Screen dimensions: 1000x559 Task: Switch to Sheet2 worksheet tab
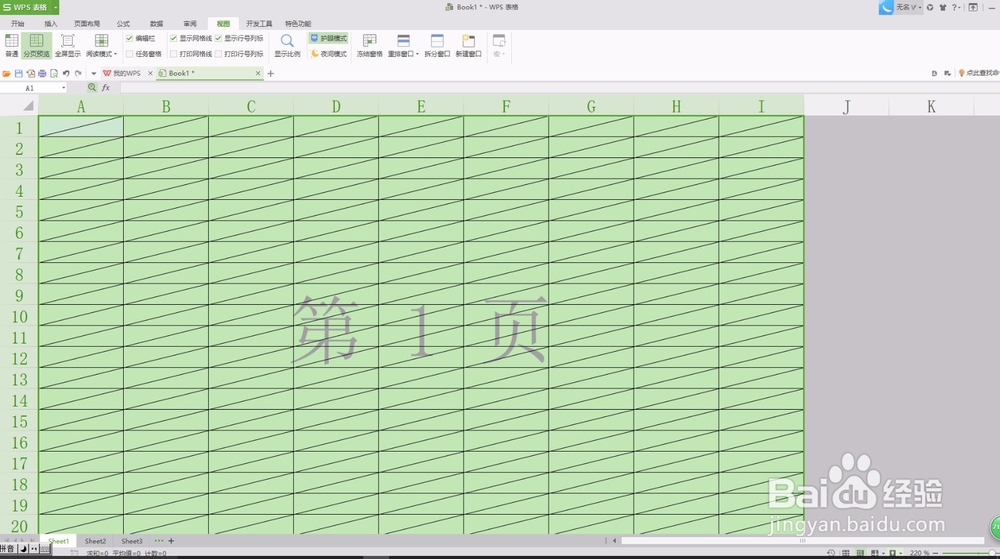click(x=96, y=541)
